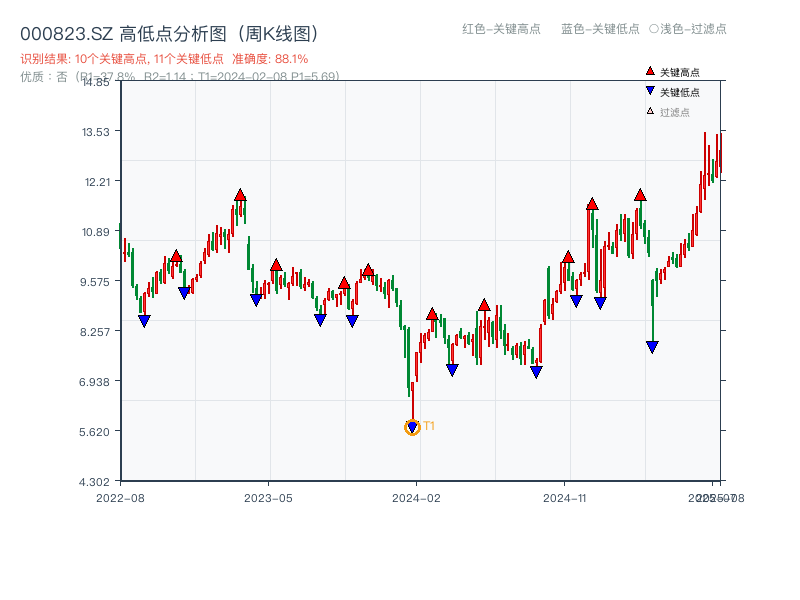Click the red 关键高点 legend triangle

650,72
